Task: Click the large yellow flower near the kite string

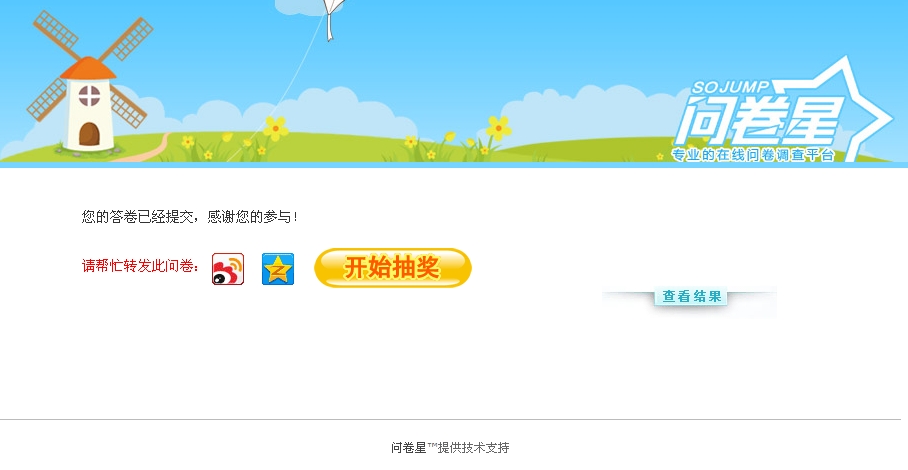Action: point(276,128)
